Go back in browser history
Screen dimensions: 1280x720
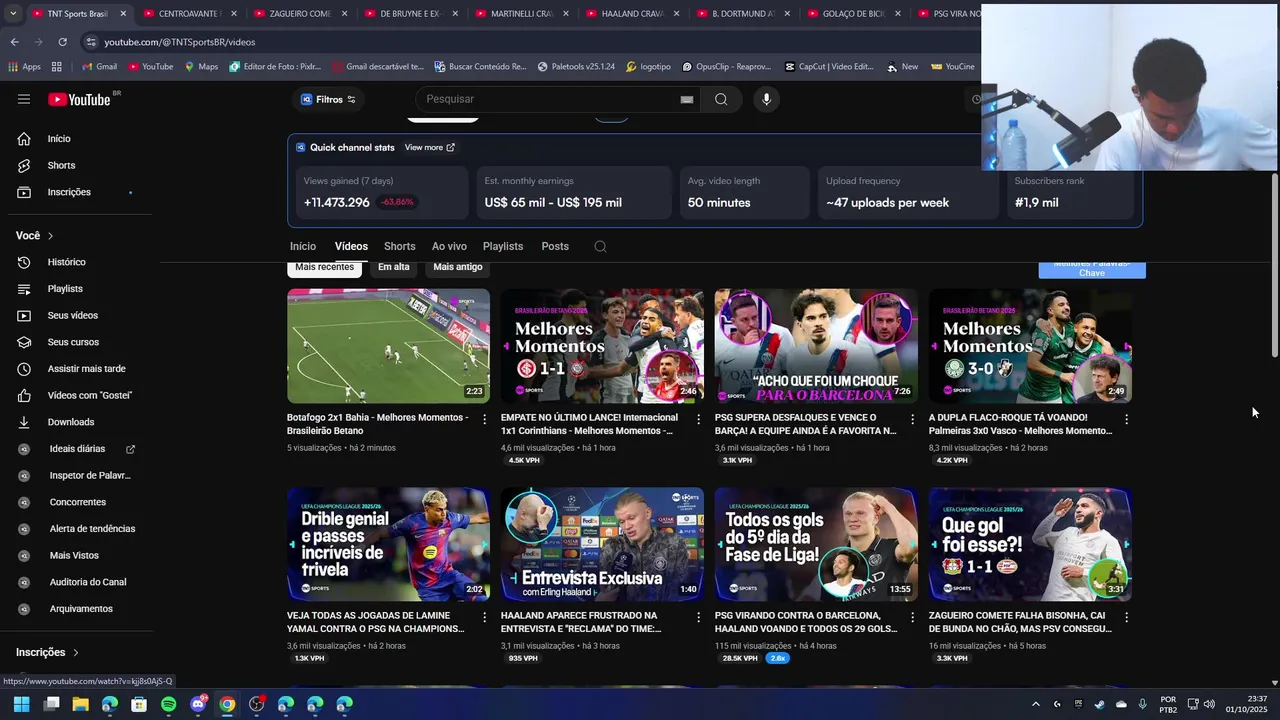pyautogui.click(x=14, y=42)
